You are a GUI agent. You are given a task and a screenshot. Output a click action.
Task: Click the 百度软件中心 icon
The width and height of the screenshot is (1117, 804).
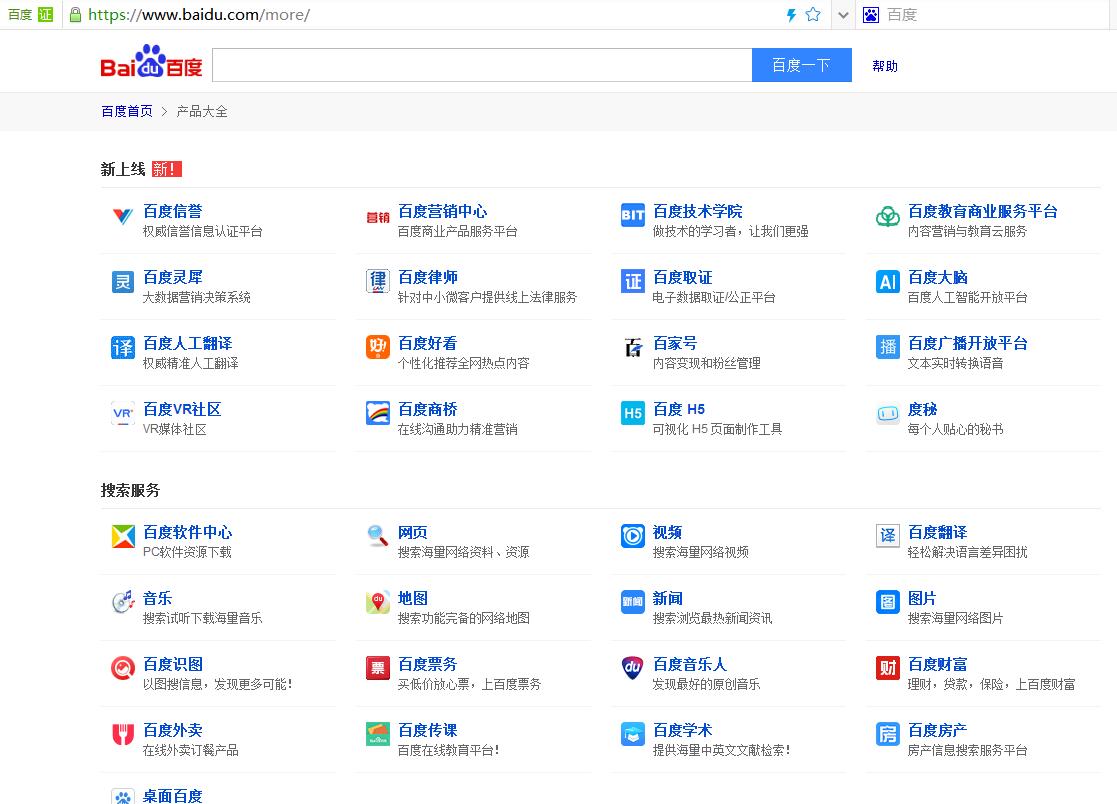click(x=123, y=537)
